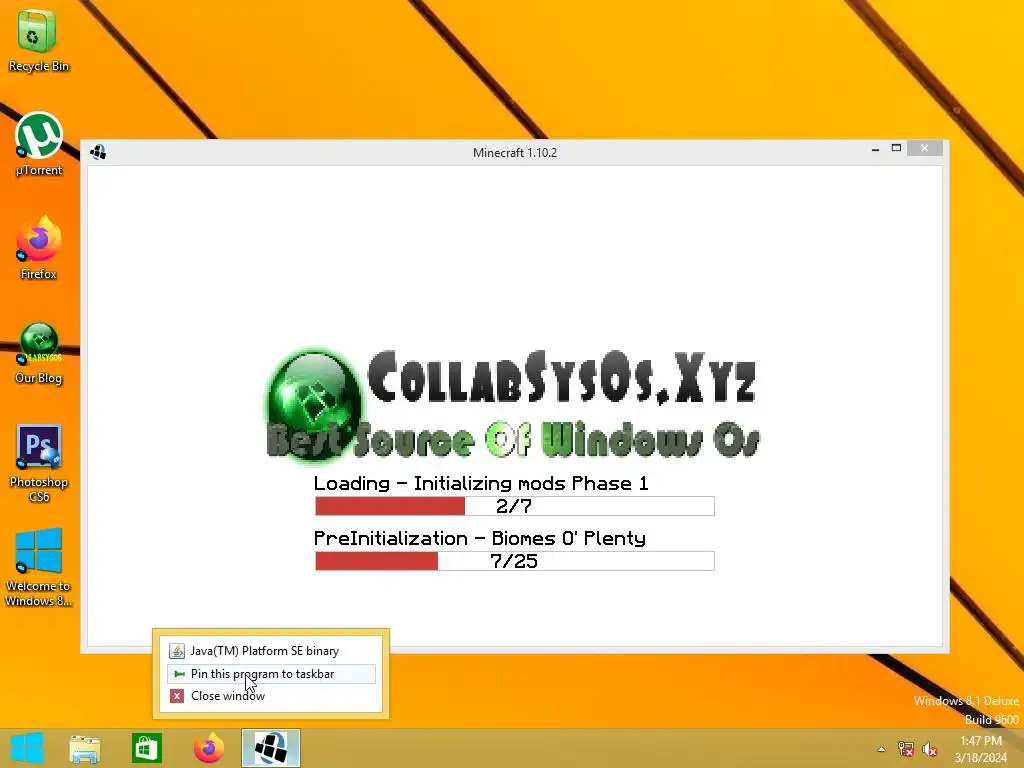Show hidden system tray icons arrow
Viewport: 1024px width, 768px height.
click(x=881, y=749)
